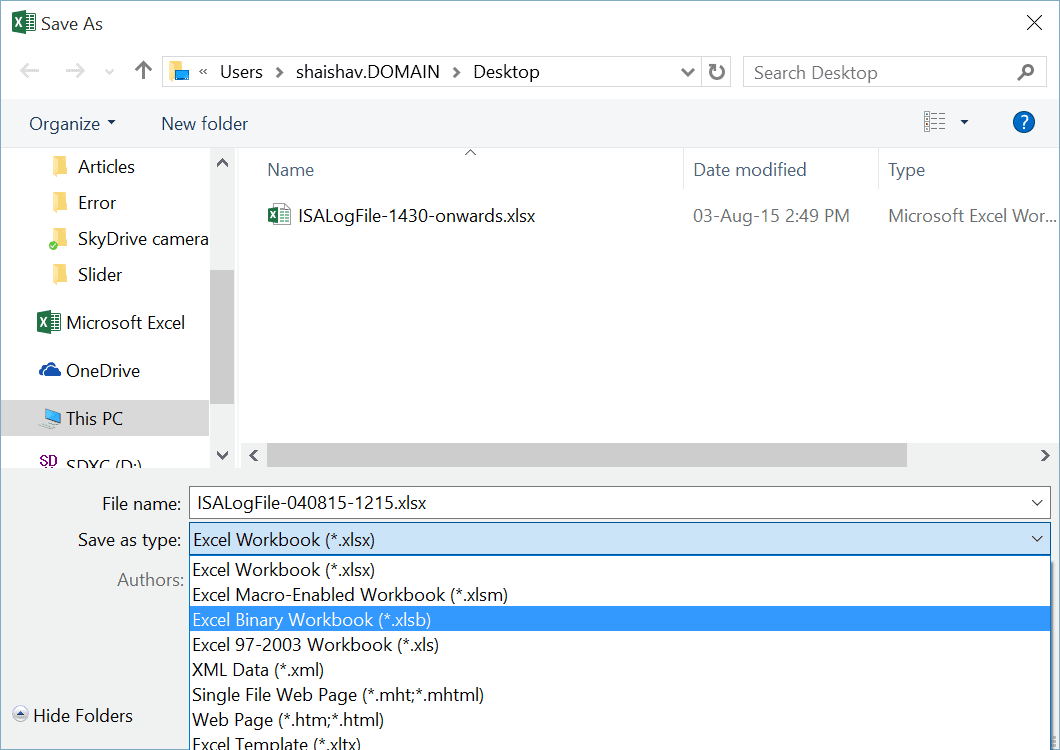The image size is (1060, 750).
Task: Choose Excel Macro-Enabled Workbook (*.xlsm)
Action: tap(620, 594)
